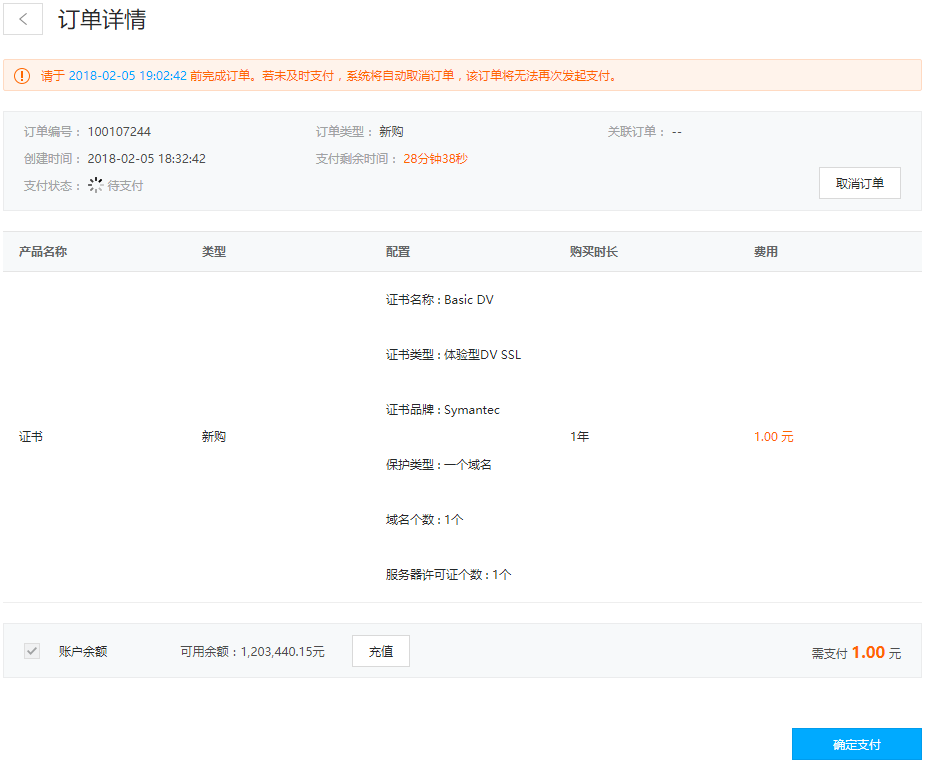Click the 产品名称 column header

tap(43, 252)
